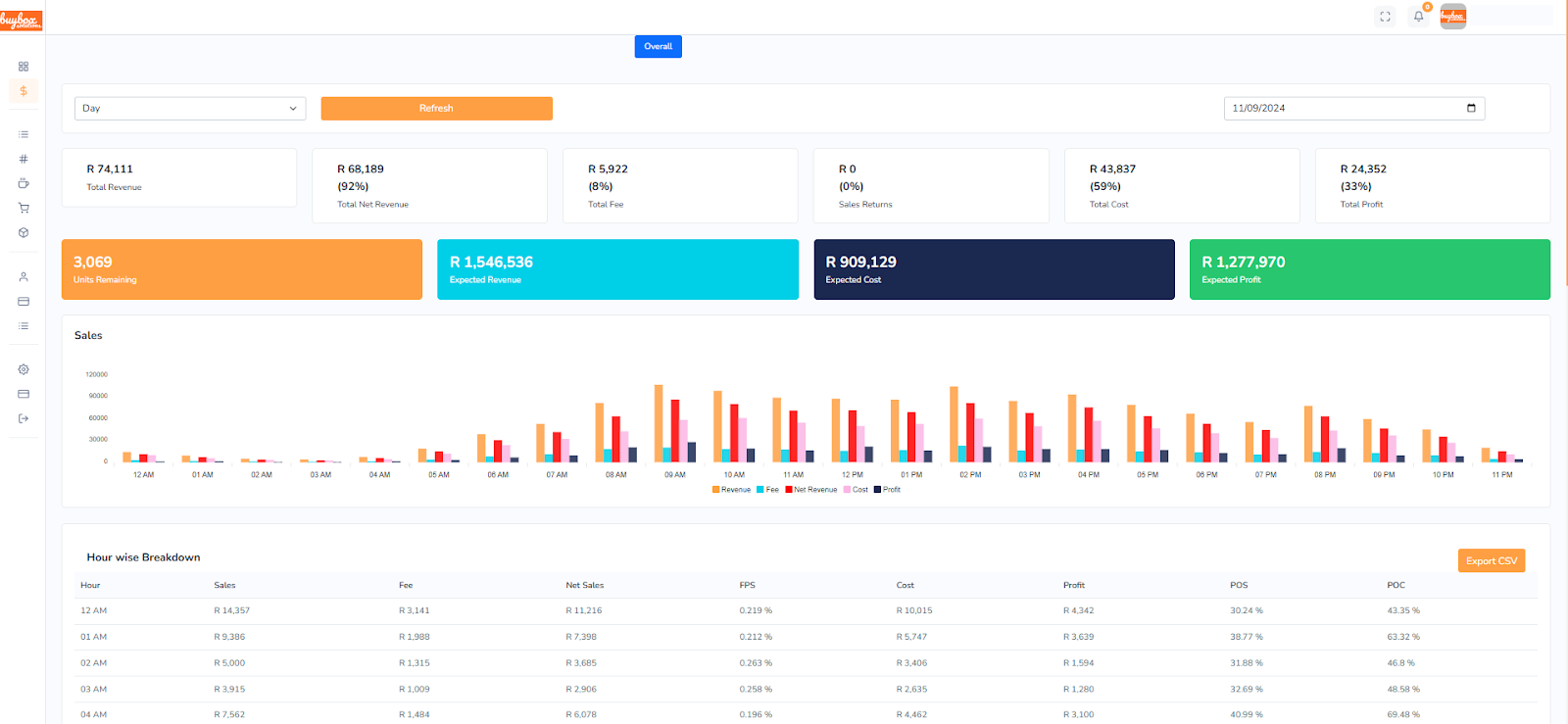
Task: Click the logout arrow sidebar icon
Action: 24,418
